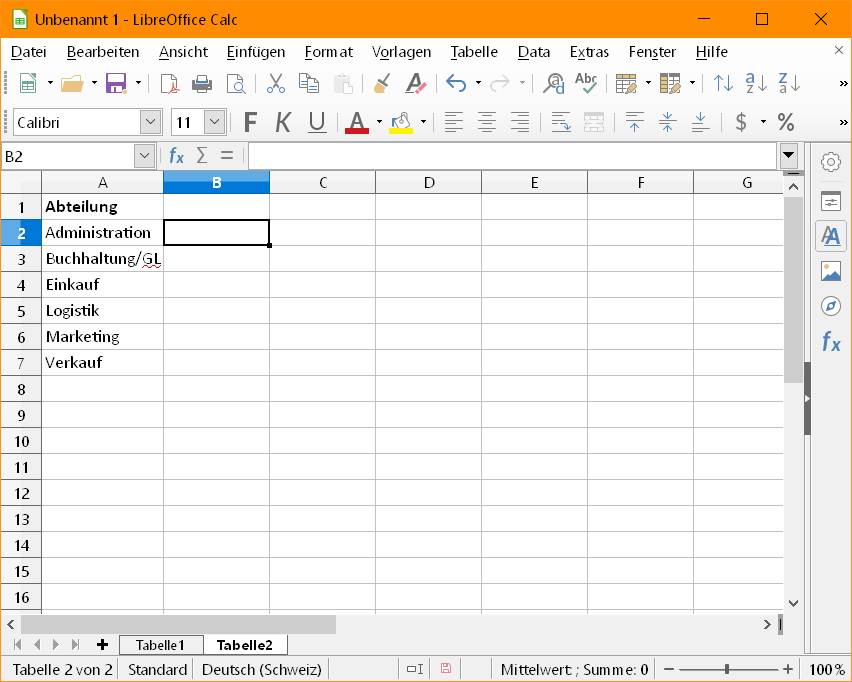The height and width of the screenshot is (682, 852).
Task: Open the Styles sidebar panel
Action: pyautogui.click(x=830, y=236)
